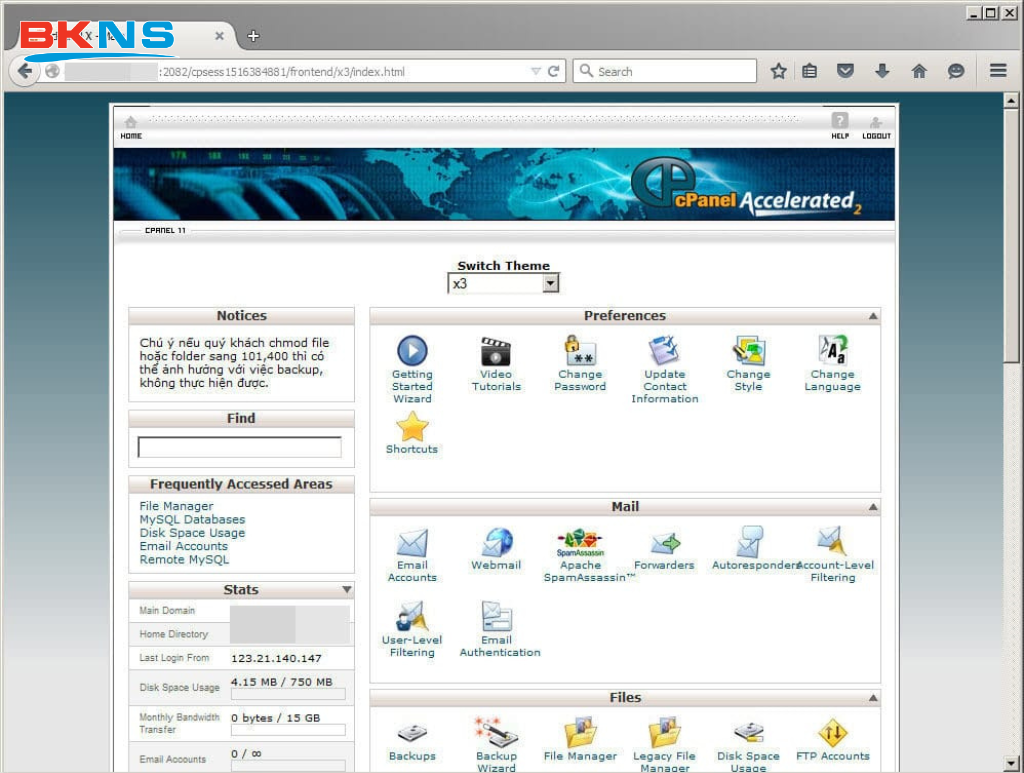This screenshot has width=1024, height=773.
Task: Open the Getting Started Wizard icon
Action: (412, 352)
